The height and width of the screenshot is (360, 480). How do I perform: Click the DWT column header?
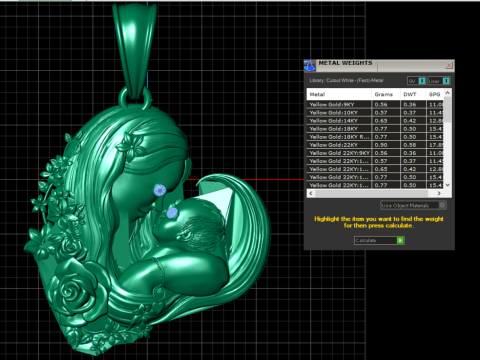[x=413, y=94]
